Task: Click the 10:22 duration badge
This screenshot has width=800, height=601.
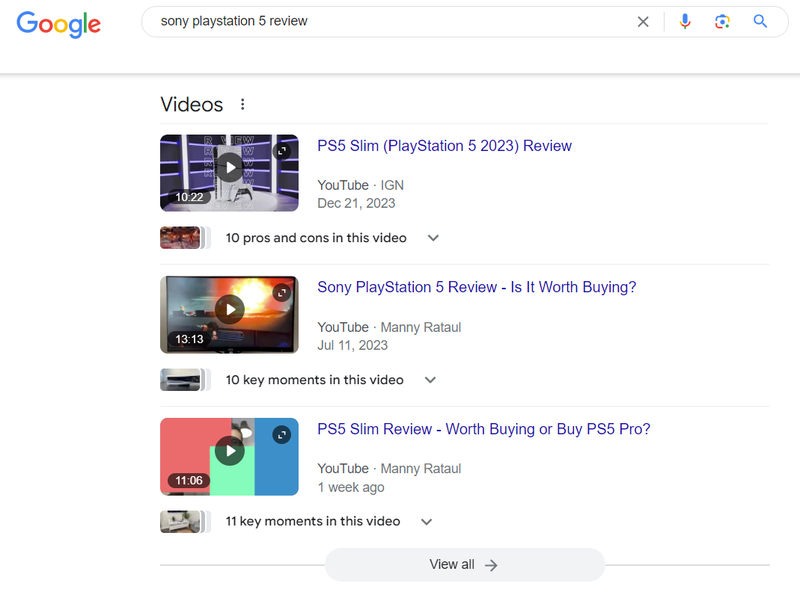Action: (189, 197)
